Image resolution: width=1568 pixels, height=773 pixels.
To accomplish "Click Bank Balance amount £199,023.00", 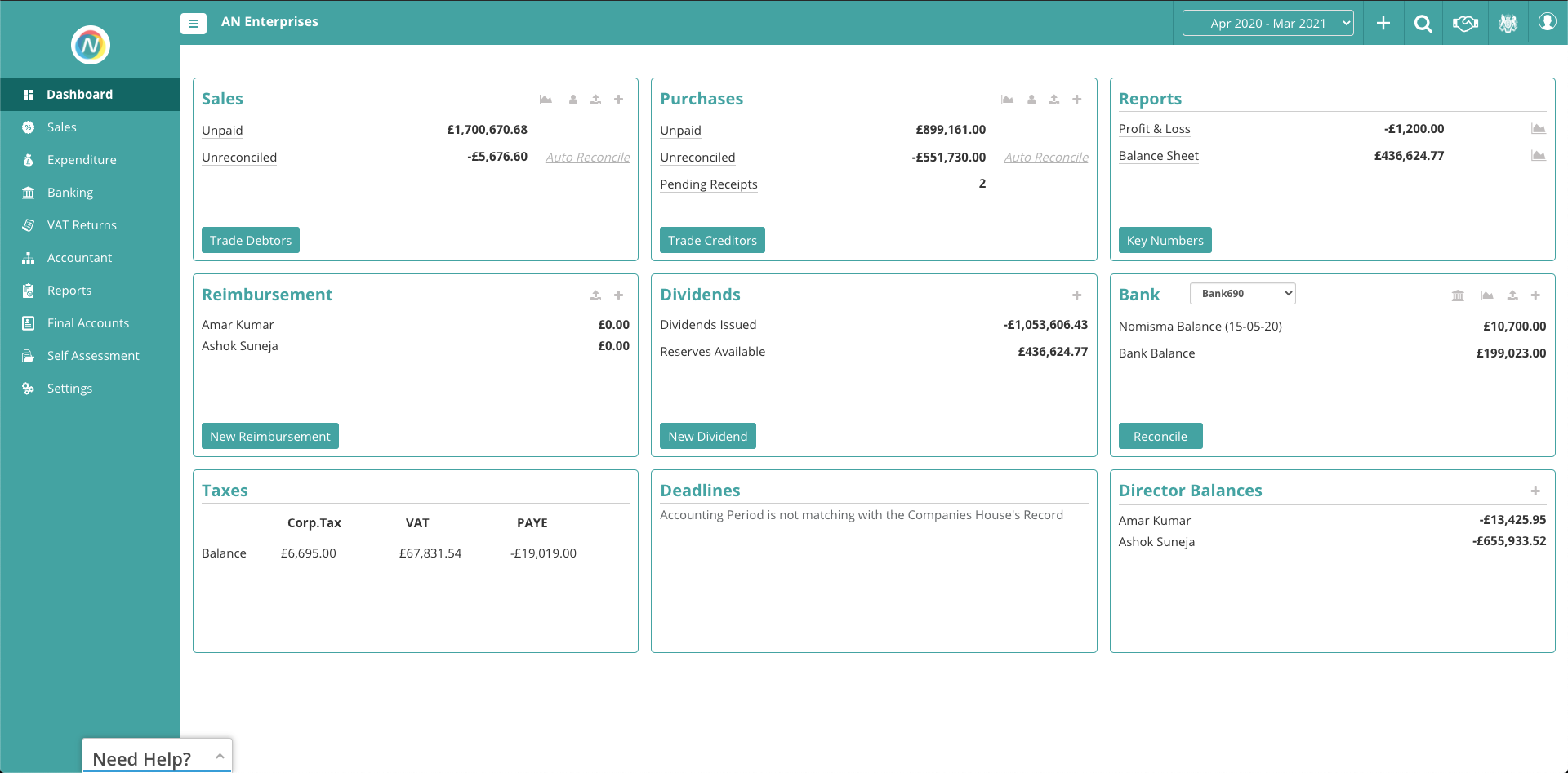I will point(1511,353).
